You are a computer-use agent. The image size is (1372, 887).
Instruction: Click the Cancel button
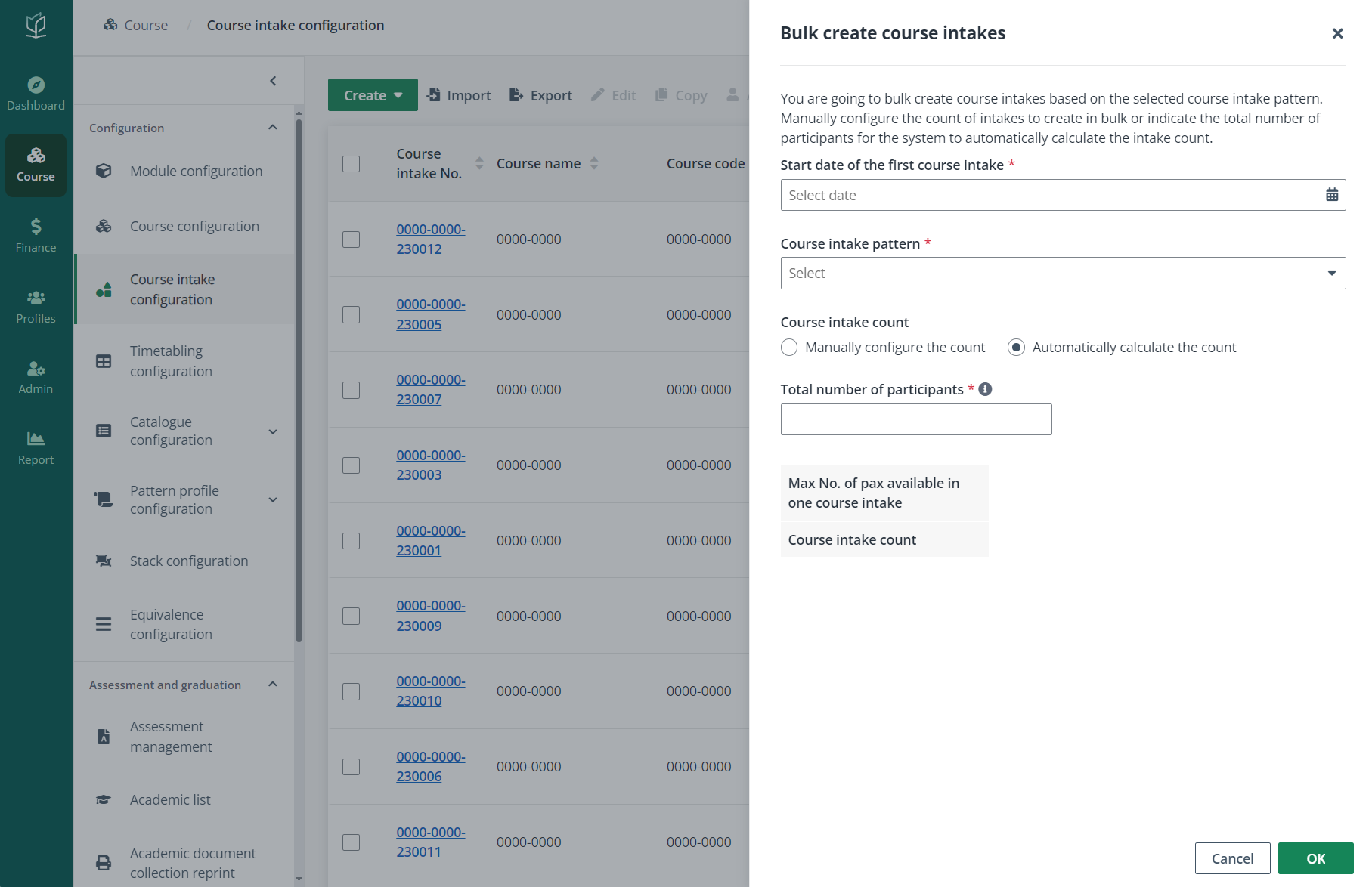pyautogui.click(x=1232, y=858)
